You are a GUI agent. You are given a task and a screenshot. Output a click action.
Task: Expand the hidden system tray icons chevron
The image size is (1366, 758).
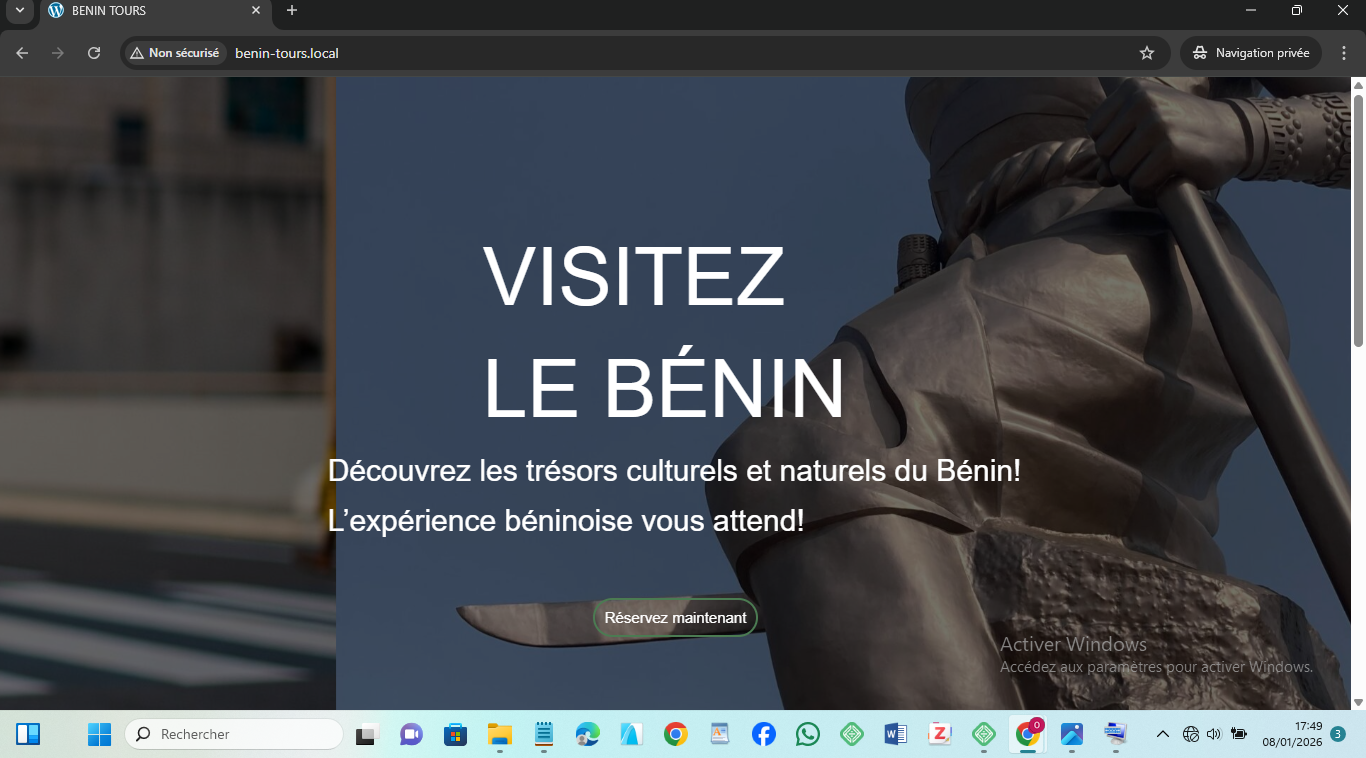click(x=1163, y=734)
